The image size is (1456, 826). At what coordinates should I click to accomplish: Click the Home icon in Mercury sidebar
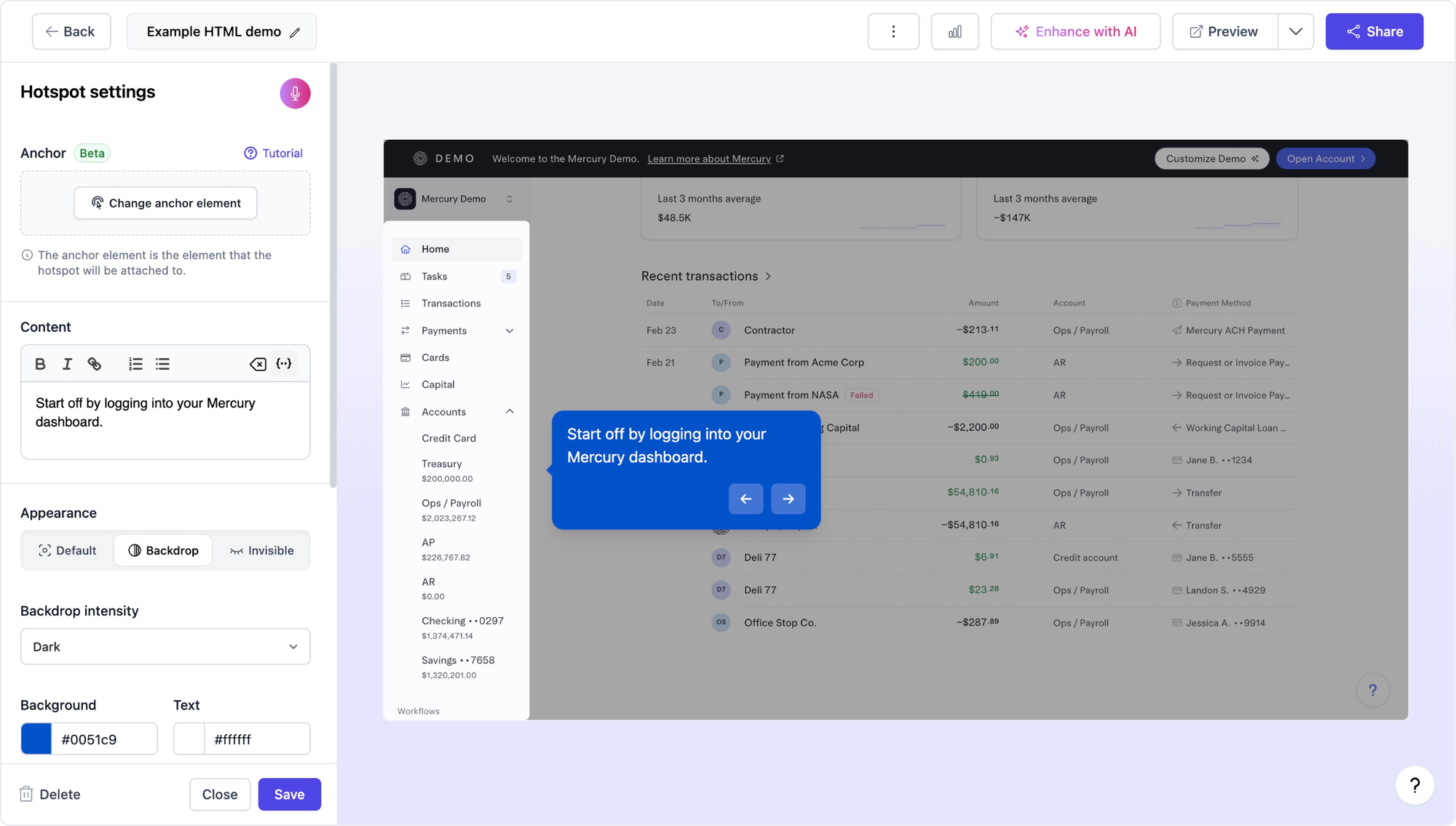405,249
